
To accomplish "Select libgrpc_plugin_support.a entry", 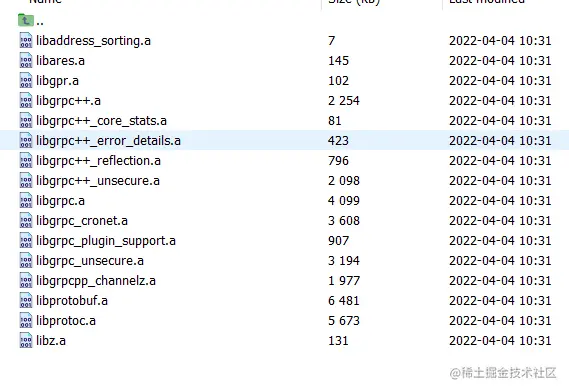I will [x=106, y=240].
